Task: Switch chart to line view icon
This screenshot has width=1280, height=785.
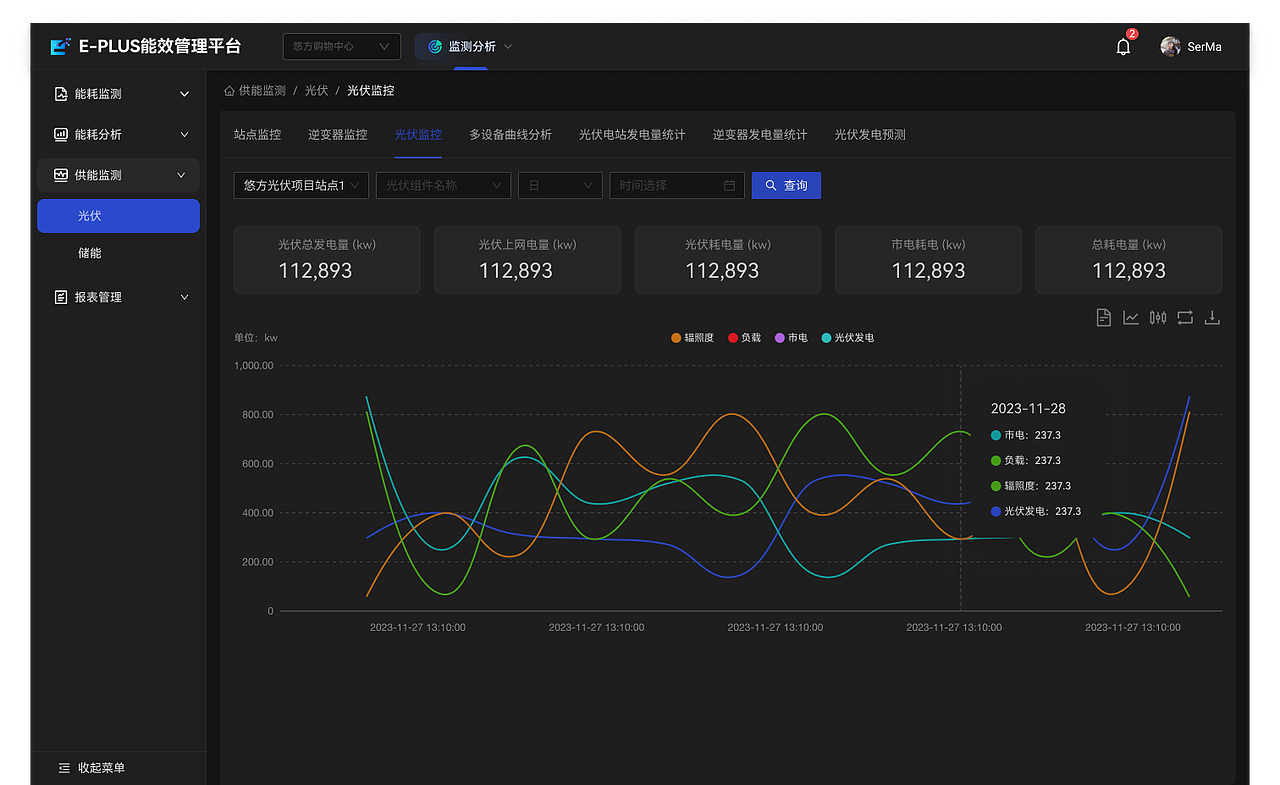Action: (x=1131, y=317)
